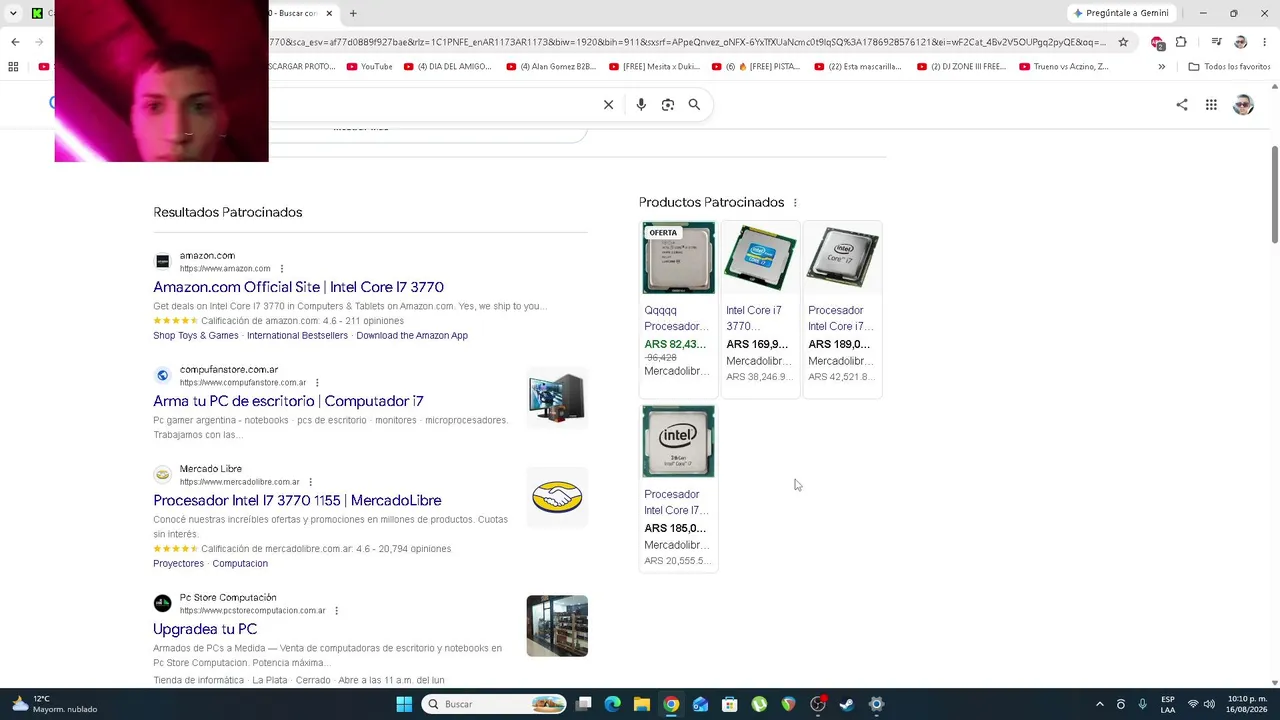Follow the Download the Amazon App sitelink

(x=412, y=336)
